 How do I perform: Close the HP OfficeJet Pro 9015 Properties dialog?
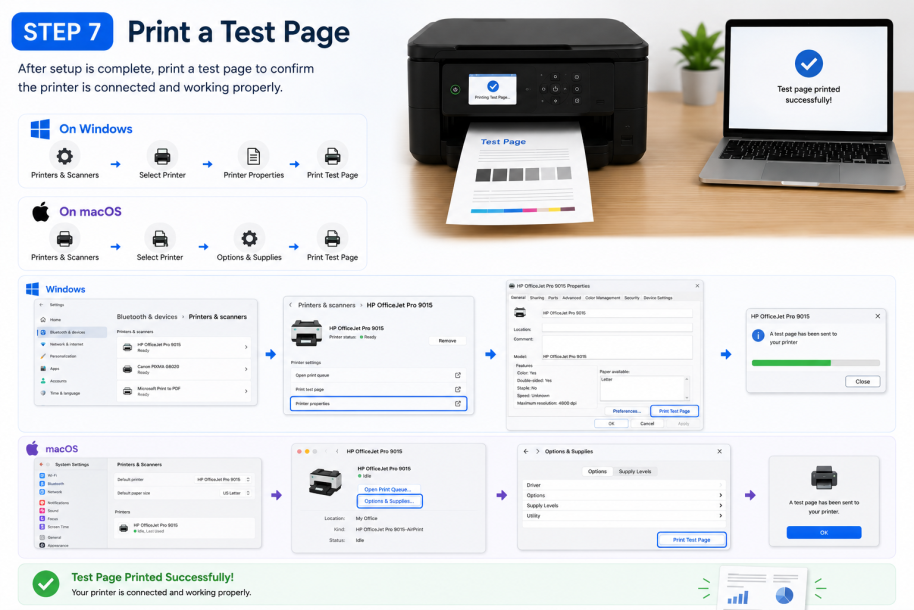pyautogui.click(x=697, y=286)
